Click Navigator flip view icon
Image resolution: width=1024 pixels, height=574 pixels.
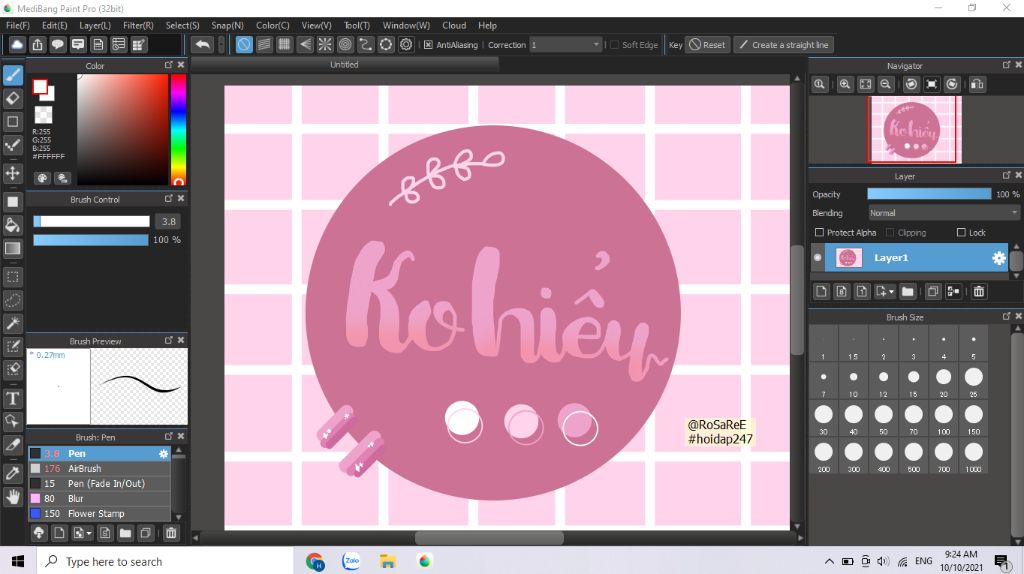coord(977,84)
